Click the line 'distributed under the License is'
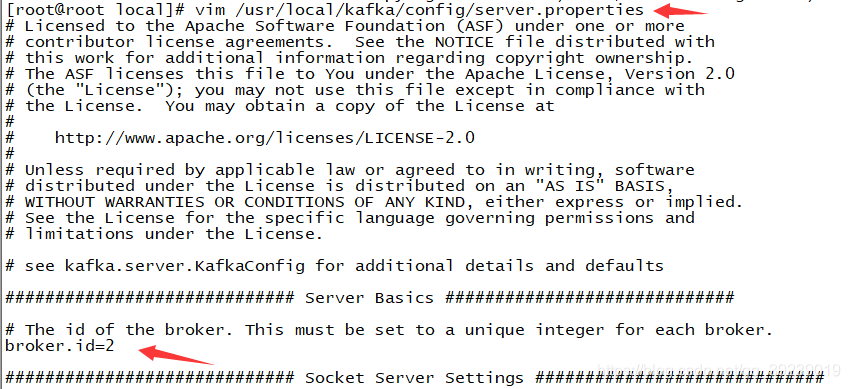Image resolution: width=850 pixels, height=389 pixels. pos(339,186)
